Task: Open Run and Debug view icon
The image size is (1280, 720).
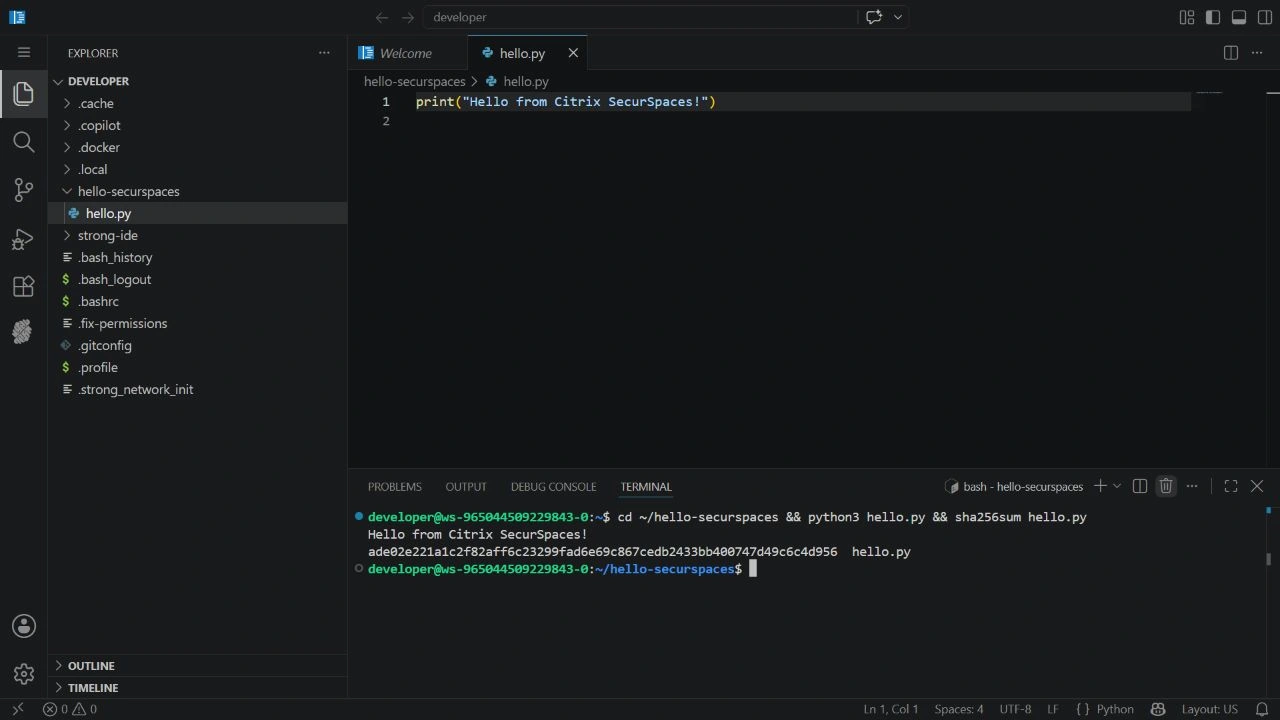Action: pyautogui.click(x=24, y=239)
